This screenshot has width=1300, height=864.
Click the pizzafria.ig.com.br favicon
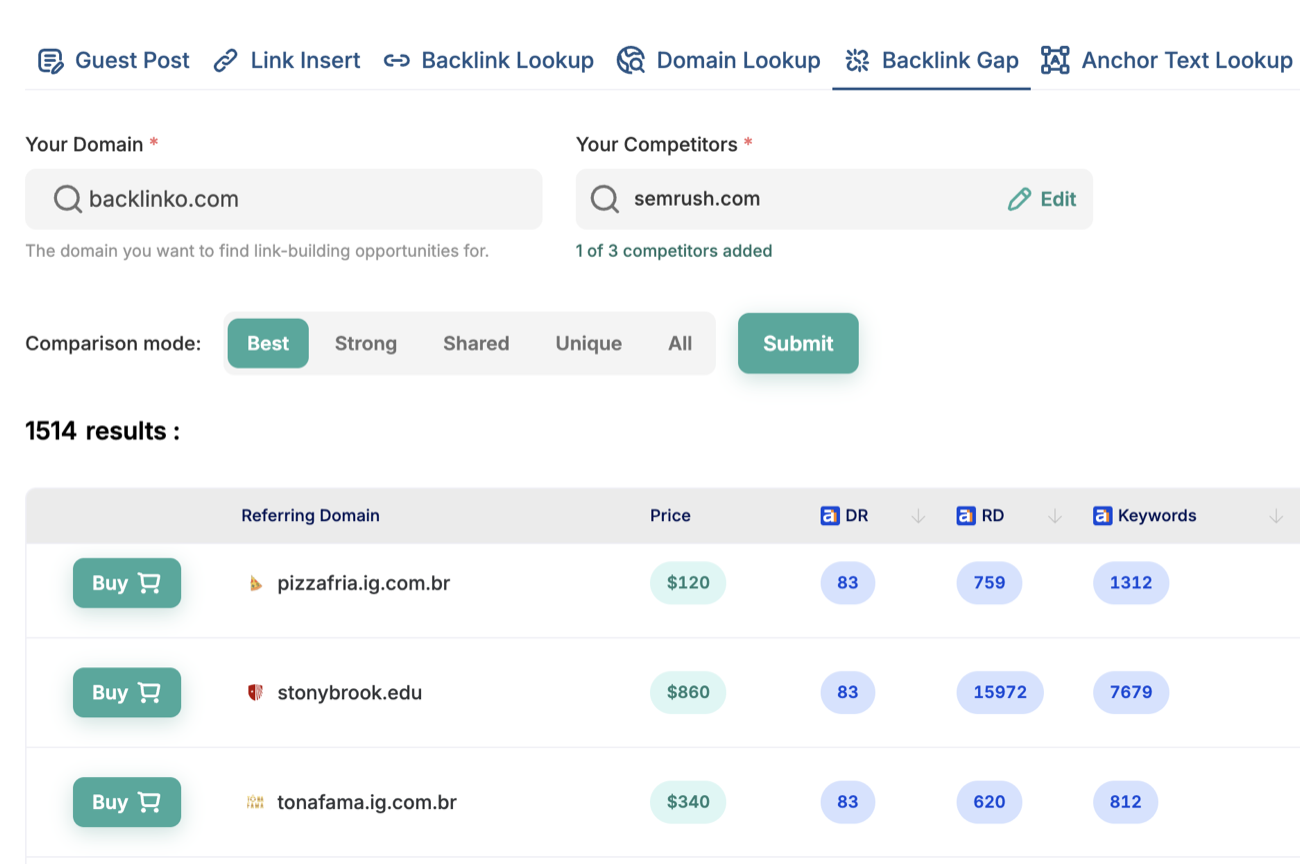255,583
